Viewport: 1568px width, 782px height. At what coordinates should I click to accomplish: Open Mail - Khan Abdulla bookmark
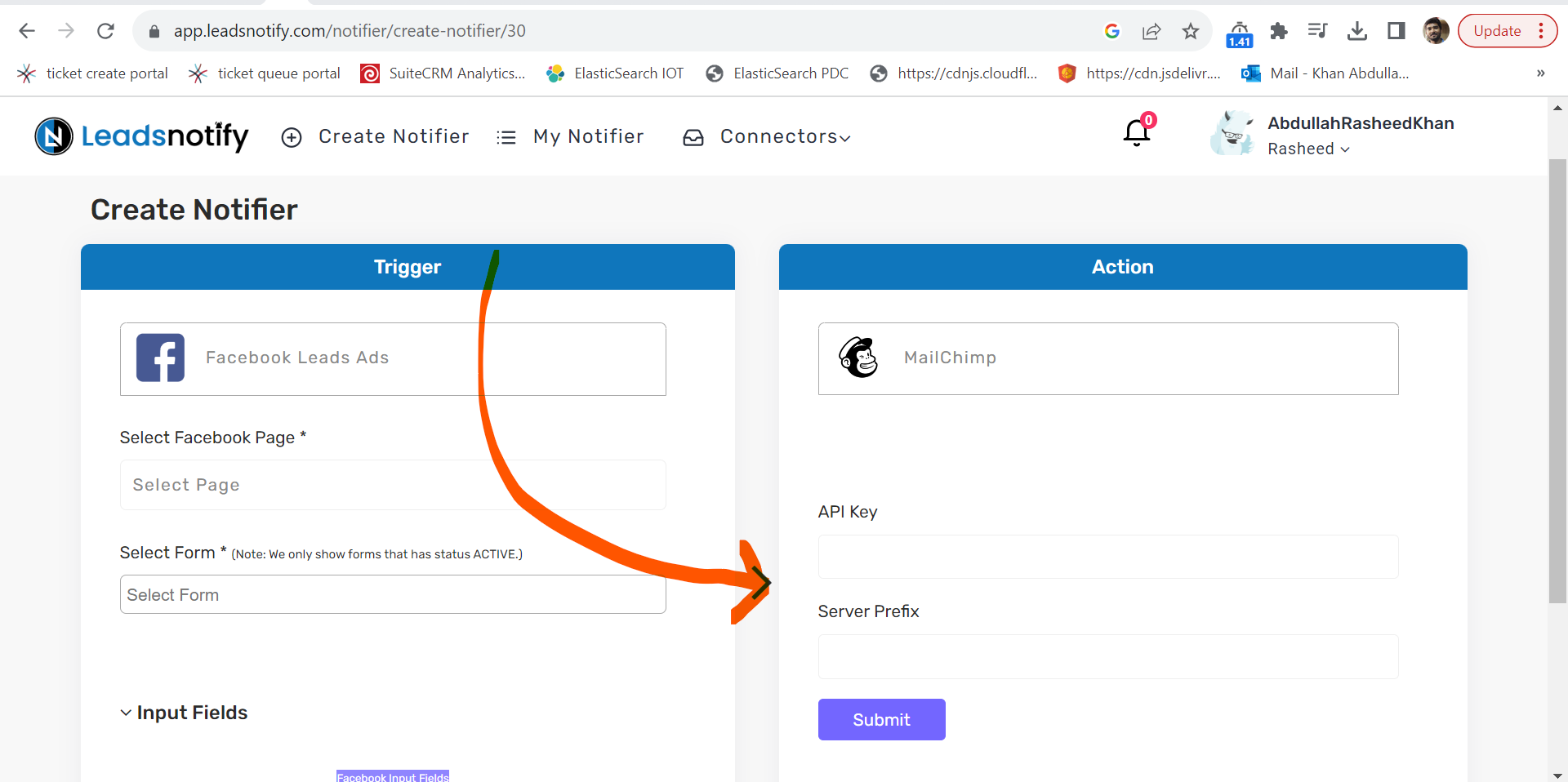pos(1325,73)
